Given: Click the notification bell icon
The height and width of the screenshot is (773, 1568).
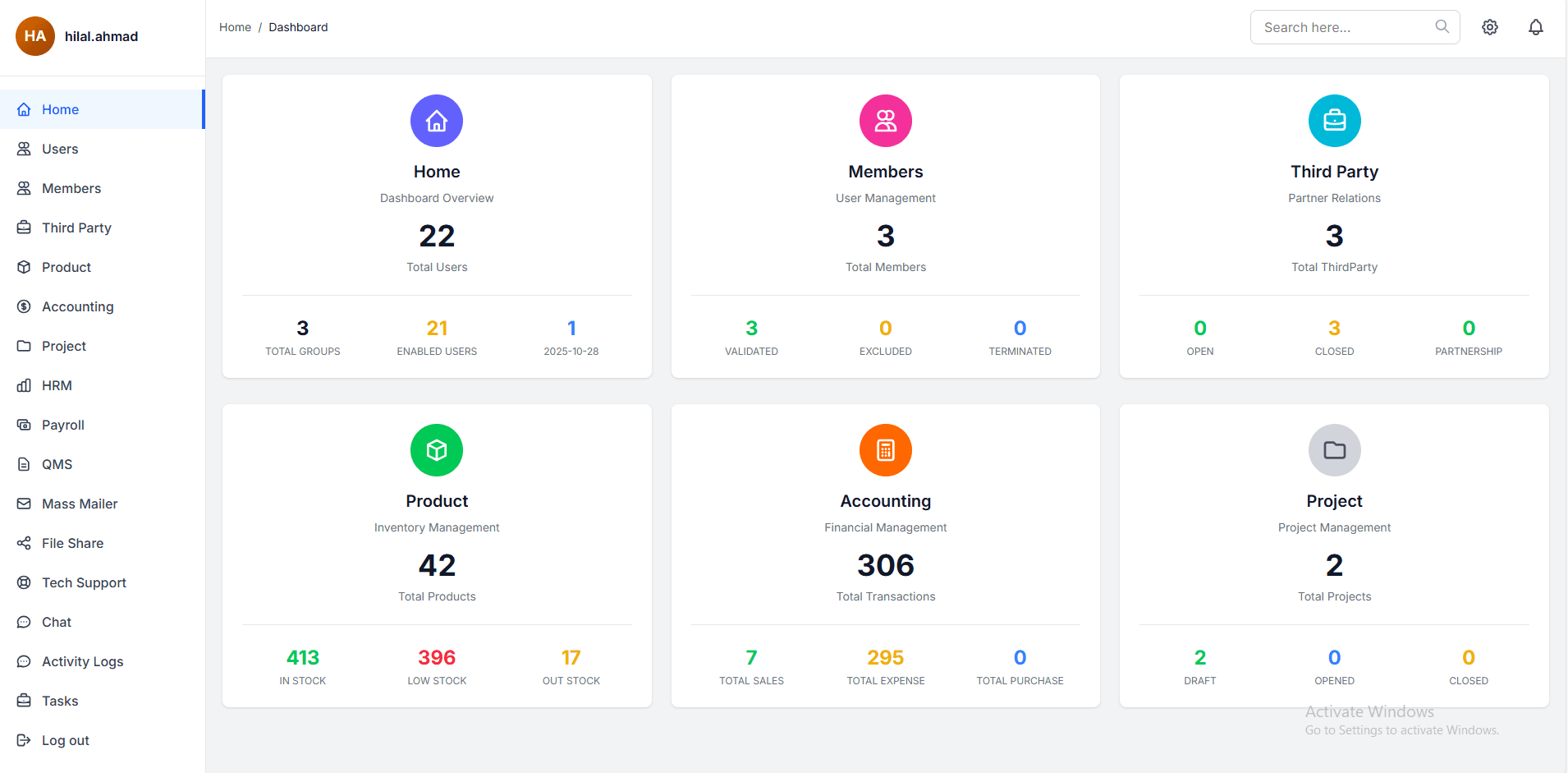Looking at the screenshot, I should tap(1536, 27).
